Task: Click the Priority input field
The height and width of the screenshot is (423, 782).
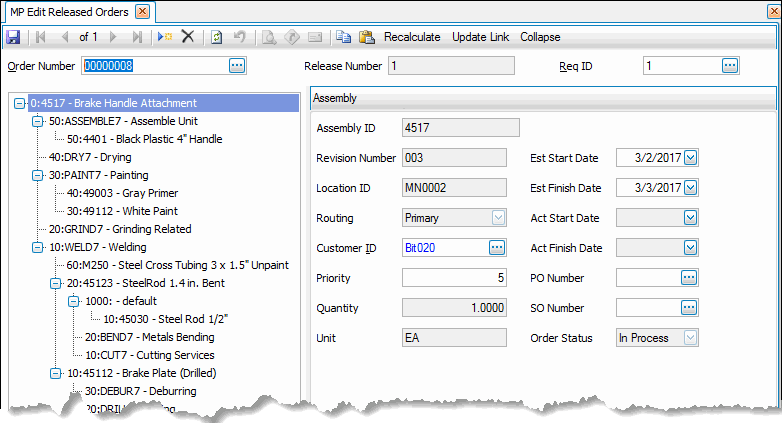Action: click(454, 278)
